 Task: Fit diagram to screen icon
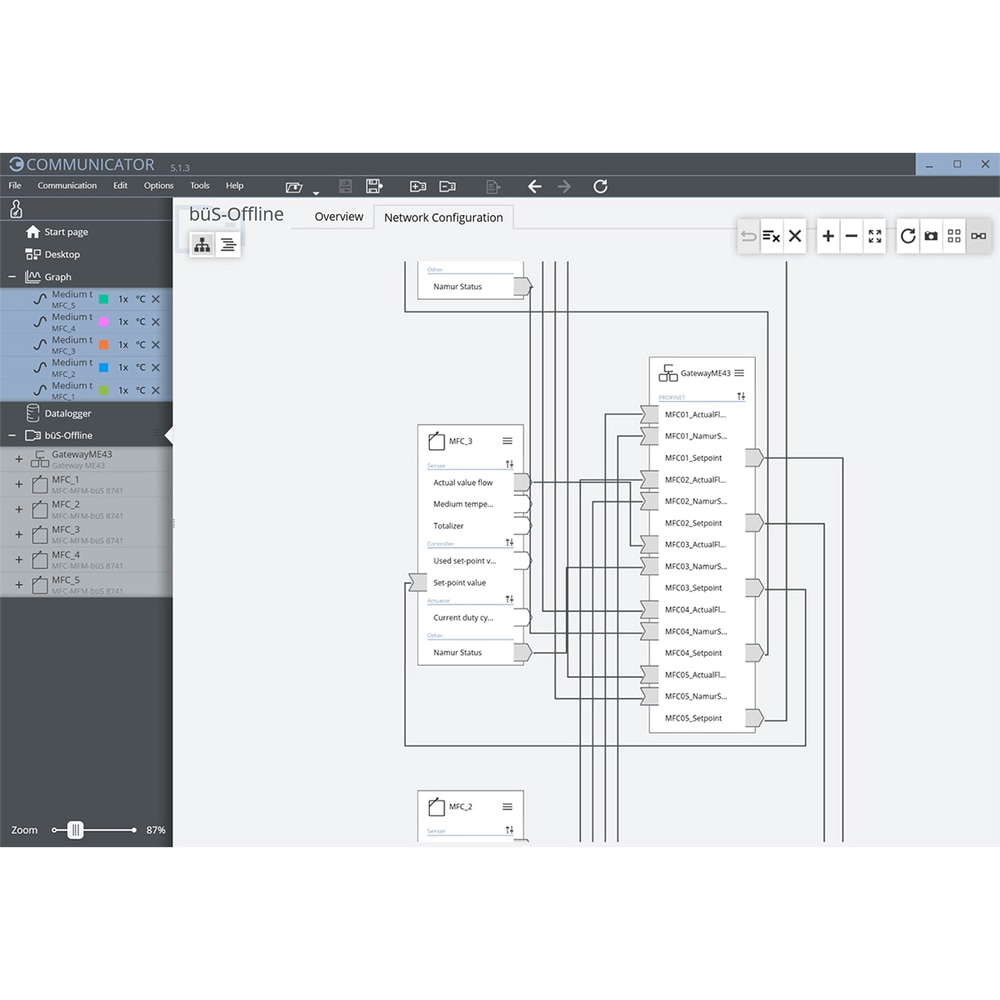tap(875, 237)
